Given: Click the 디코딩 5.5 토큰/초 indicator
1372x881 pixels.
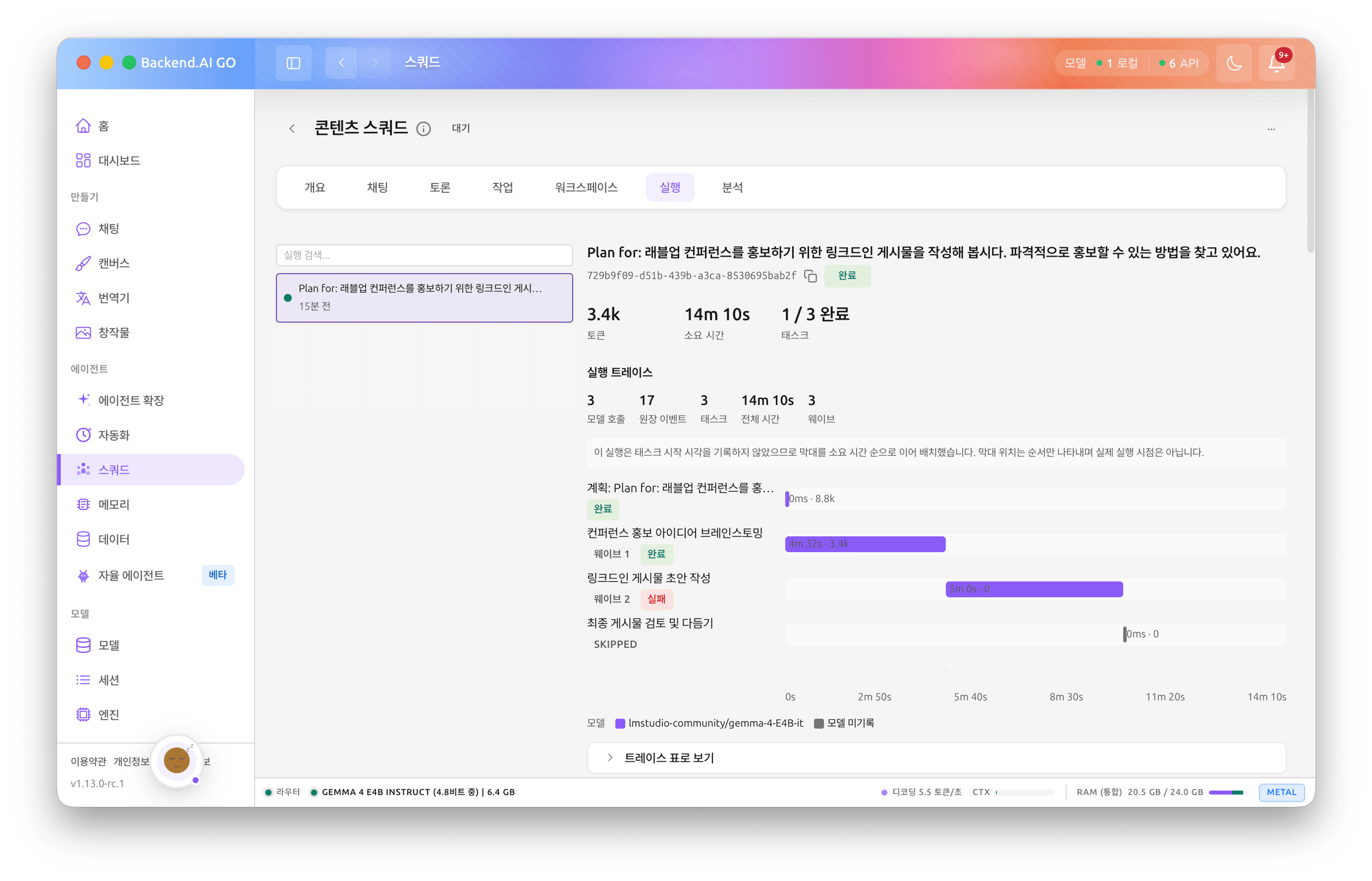Looking at the screenshot, I should tap(921, 792).
